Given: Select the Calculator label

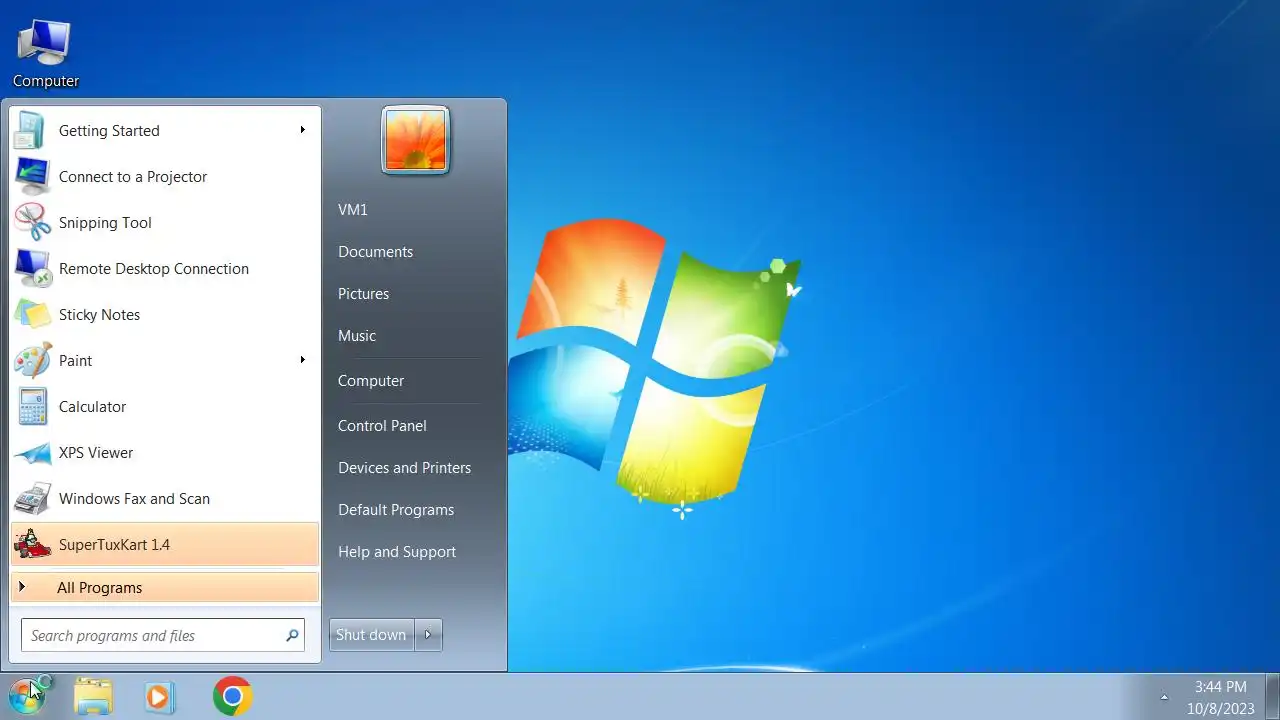Looking at the screenshot, I should point(92,406).
